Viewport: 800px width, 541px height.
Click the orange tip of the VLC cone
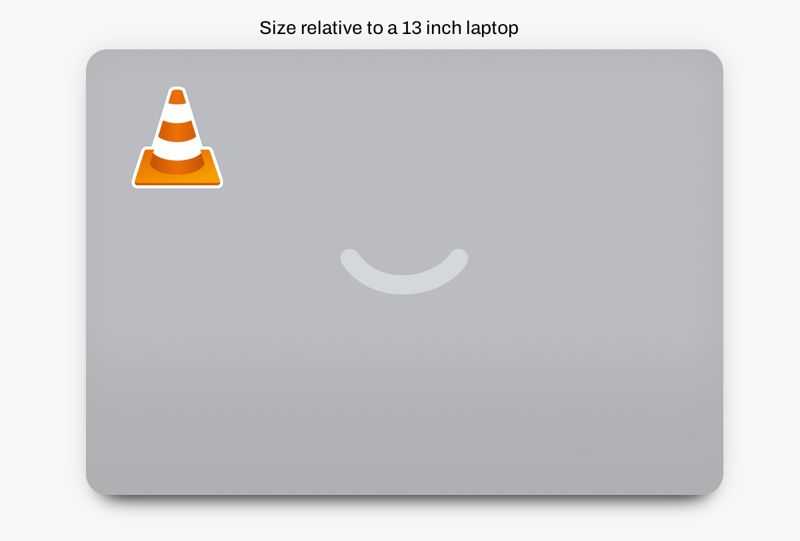(177, 97)
